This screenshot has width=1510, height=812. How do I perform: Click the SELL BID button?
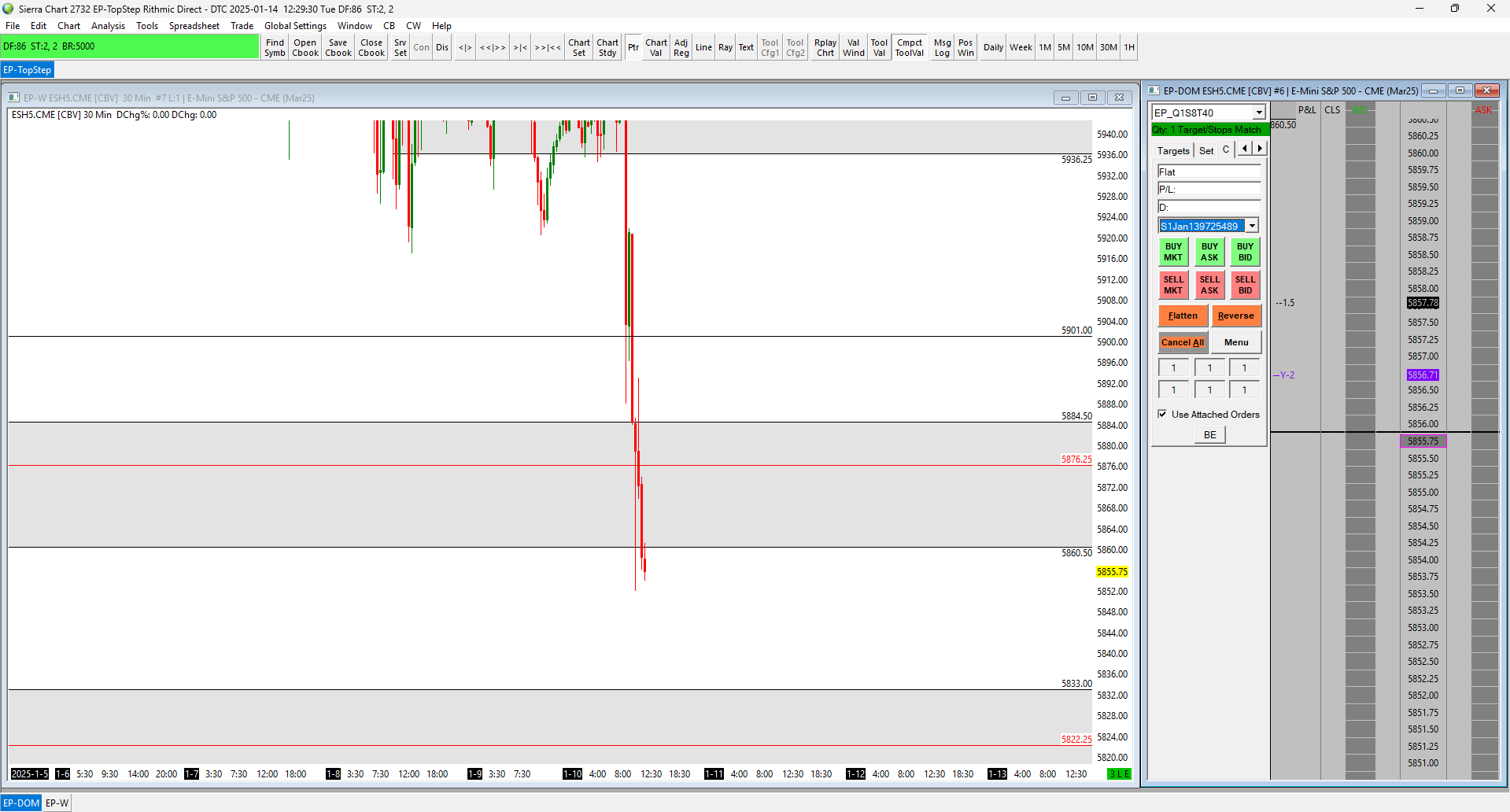1245,285
